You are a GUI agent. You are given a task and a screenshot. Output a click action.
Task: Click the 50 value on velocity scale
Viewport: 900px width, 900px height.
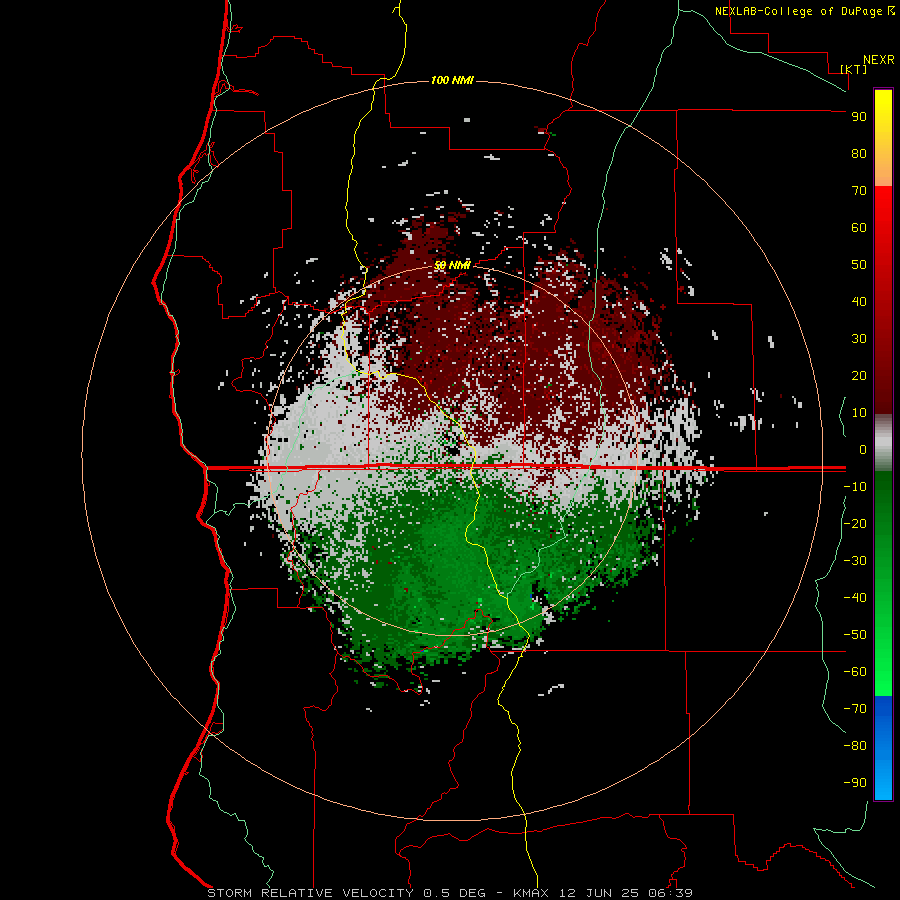(859, 265)
